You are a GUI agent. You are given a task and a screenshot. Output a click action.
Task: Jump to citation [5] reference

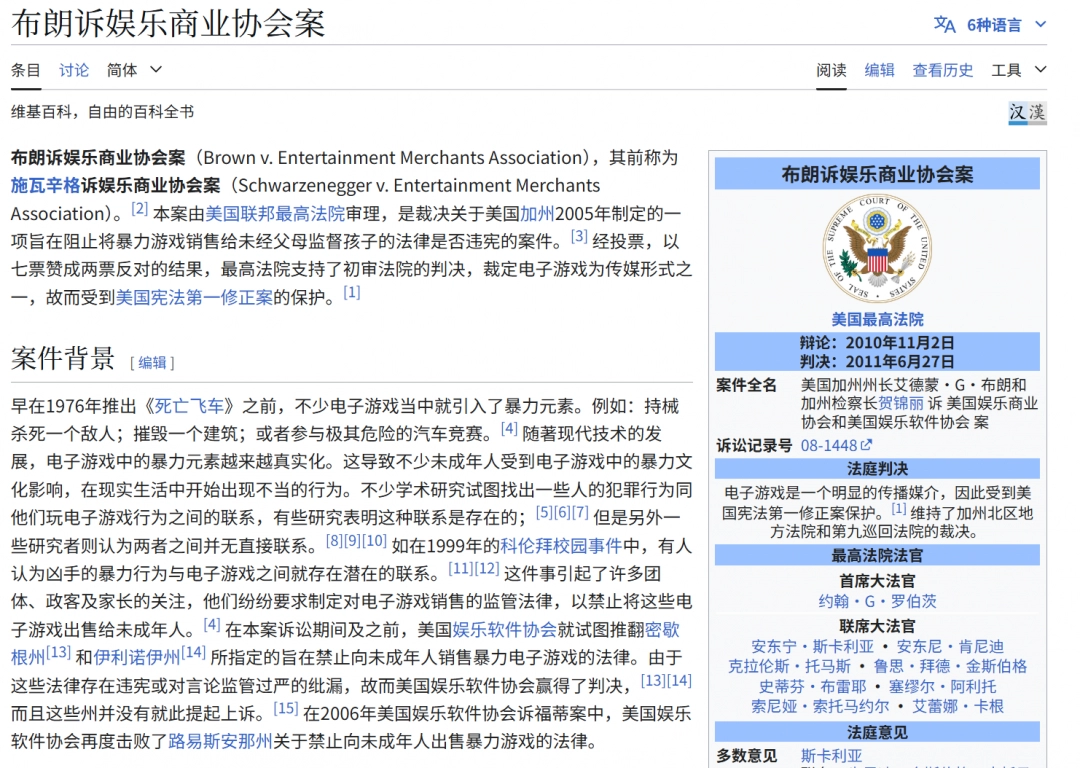tap(544, 512)
